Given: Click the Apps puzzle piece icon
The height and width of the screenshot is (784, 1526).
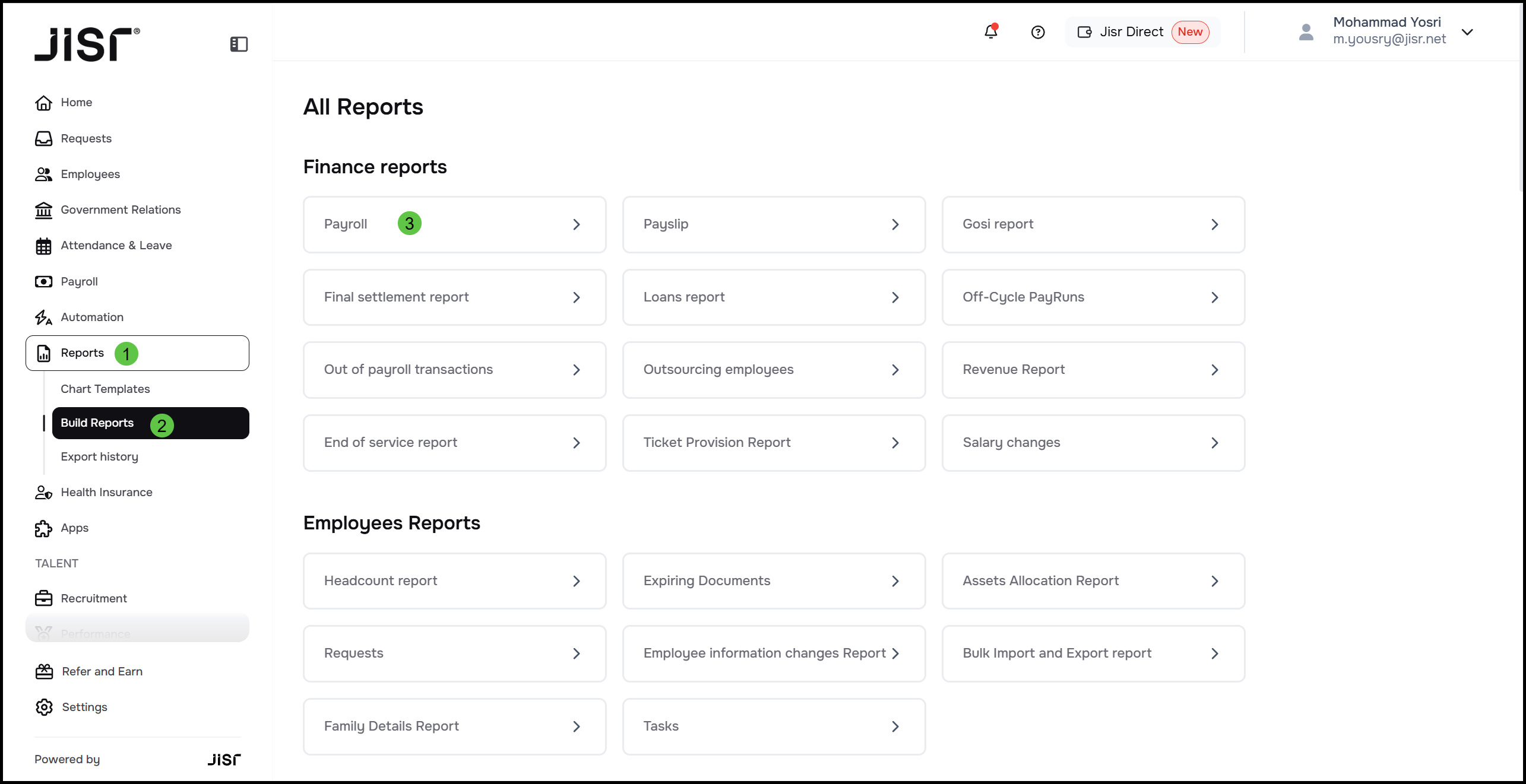Looking at the screenshot, I should coord(43,528).
